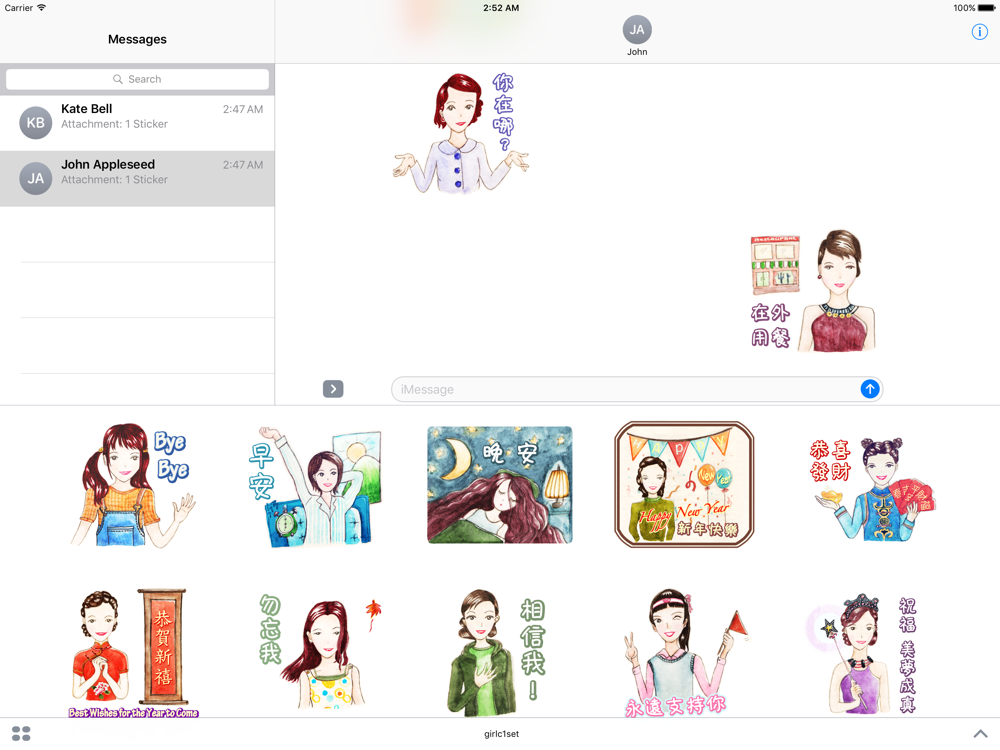Image resolution: width=1000 pixels, height=750 pixels.
Task: Tap the battery indicator in status bar
Action: 986,8
